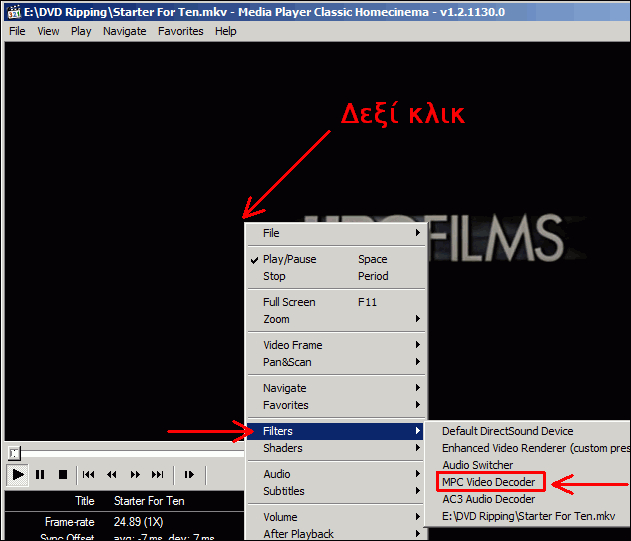This screenshot has width=631, height=541.
Task: Expand the Pan&Scan submenu
Action: (x=336, y=362)
